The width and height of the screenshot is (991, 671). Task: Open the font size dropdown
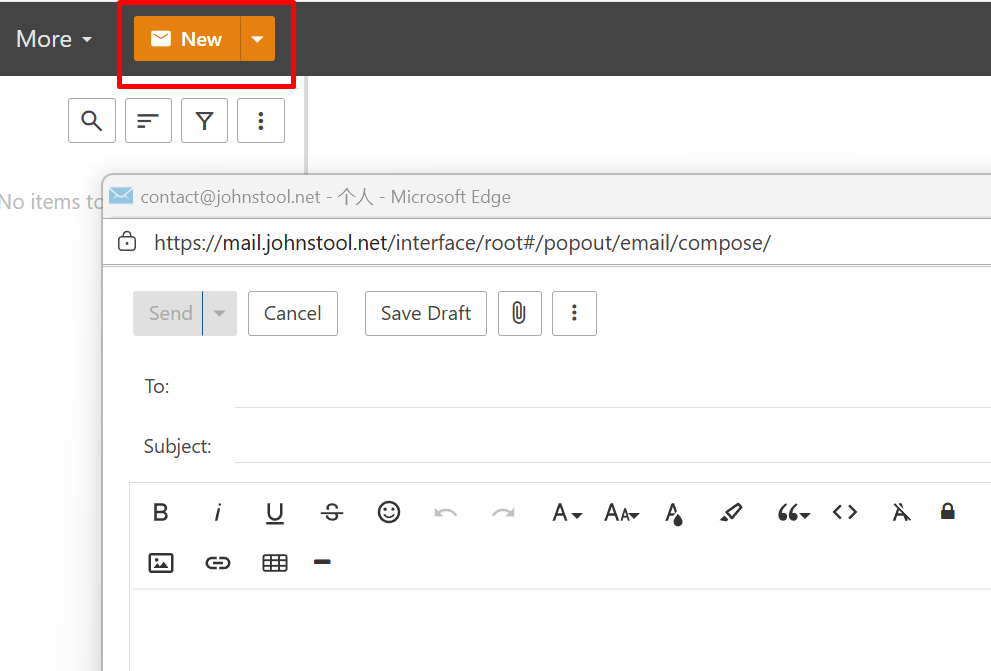(621, 513)
